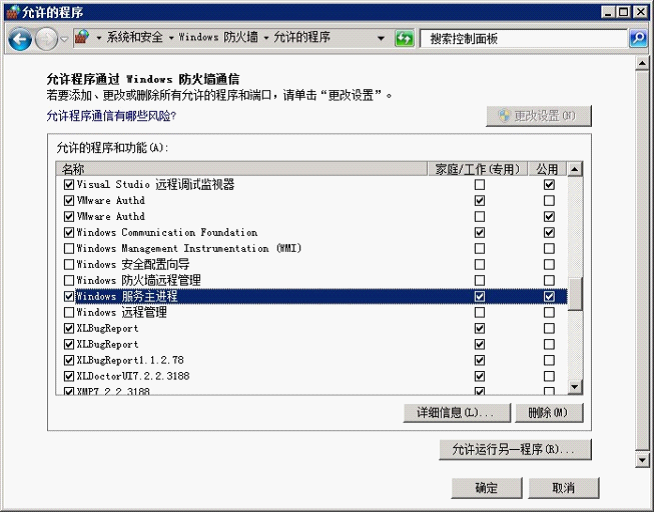Screen dimensions: 654x512
Task: Open the 允许程序通信有哪些风险 link
Action: pos(111,116)
